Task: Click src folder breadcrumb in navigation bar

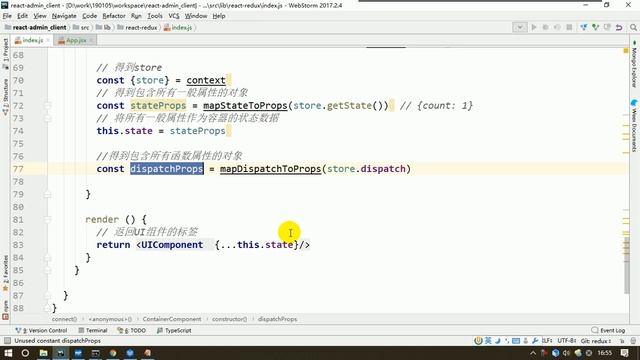Action: [x=81, y=27]
